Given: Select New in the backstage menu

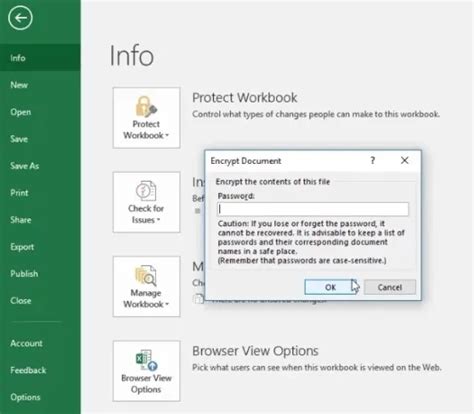Looking at the screenshot, I should (x=40, y=85).
